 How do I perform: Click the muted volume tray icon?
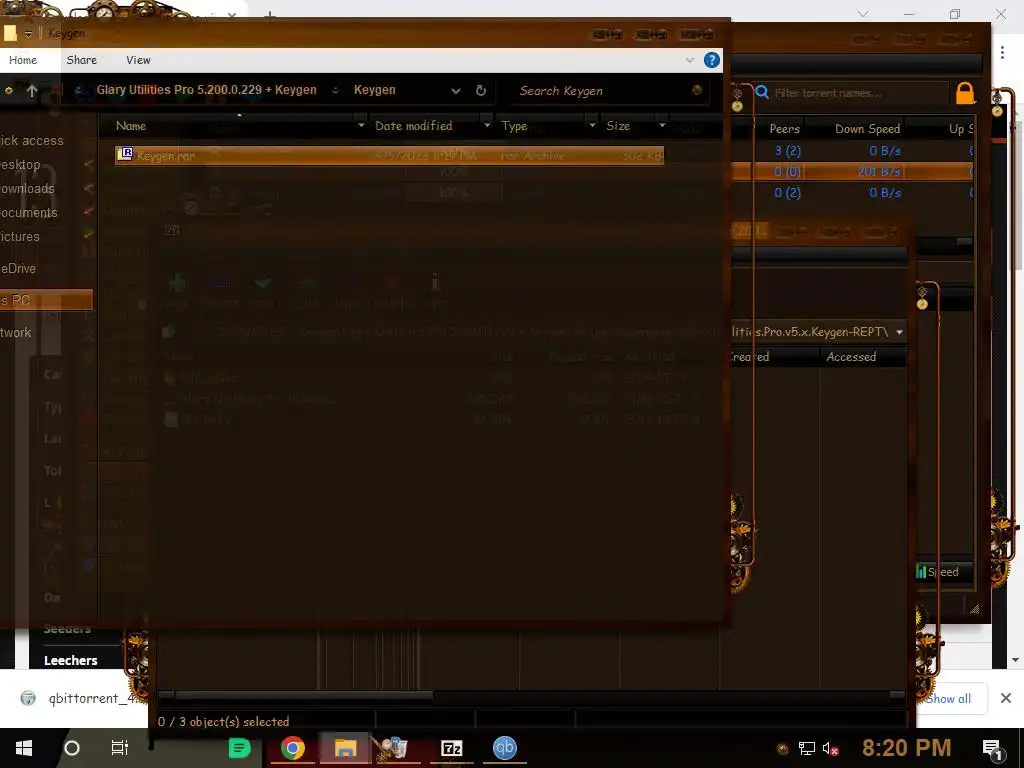click(x=830, y=748)
